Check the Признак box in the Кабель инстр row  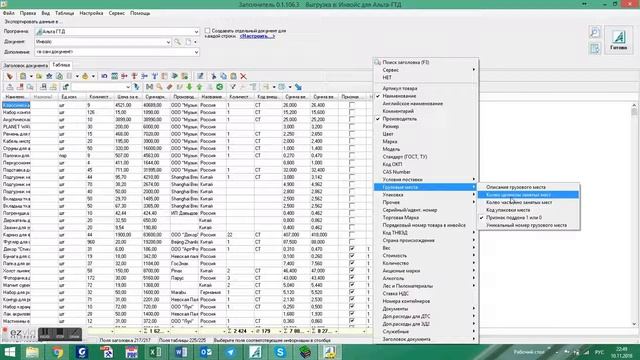tap(352, 141)
